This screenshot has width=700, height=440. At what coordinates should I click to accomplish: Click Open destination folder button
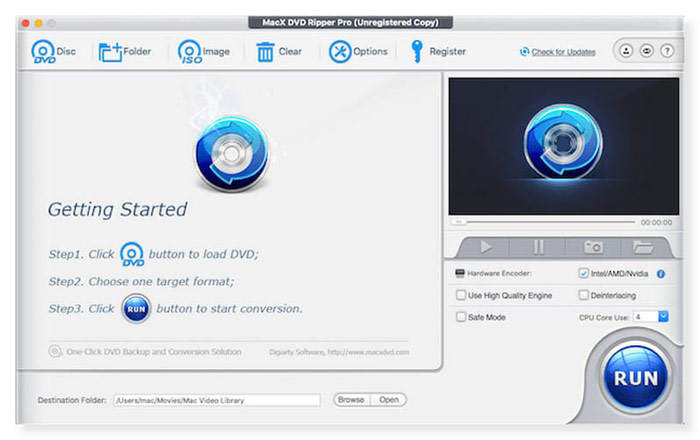tap(388, 399)
